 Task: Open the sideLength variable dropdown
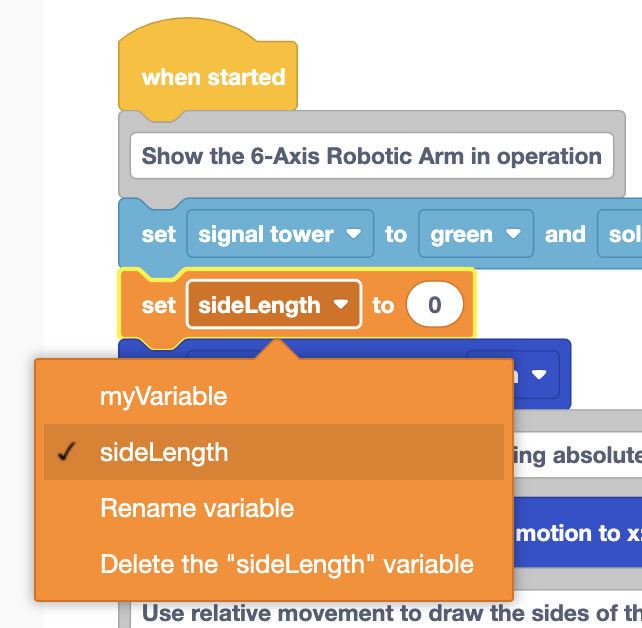274,305
